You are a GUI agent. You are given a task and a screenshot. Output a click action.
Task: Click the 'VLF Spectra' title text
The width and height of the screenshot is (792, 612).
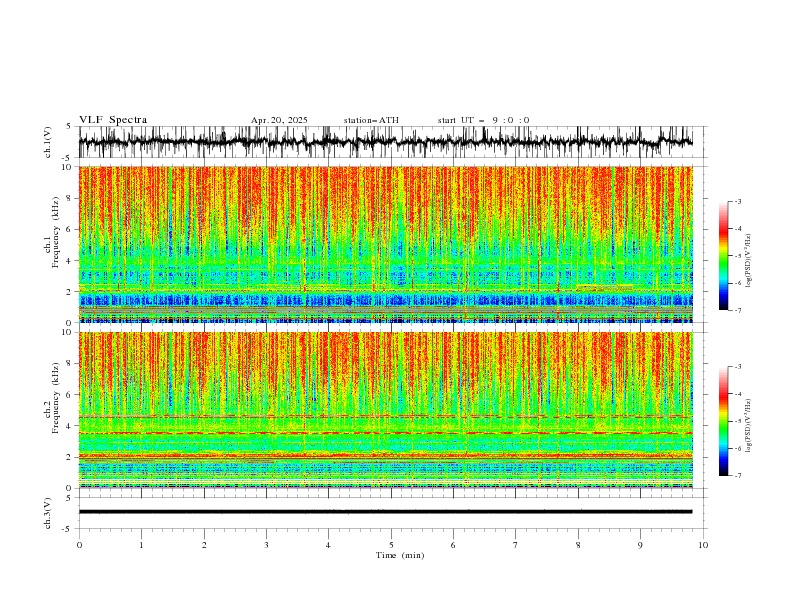tap(113, 120)
